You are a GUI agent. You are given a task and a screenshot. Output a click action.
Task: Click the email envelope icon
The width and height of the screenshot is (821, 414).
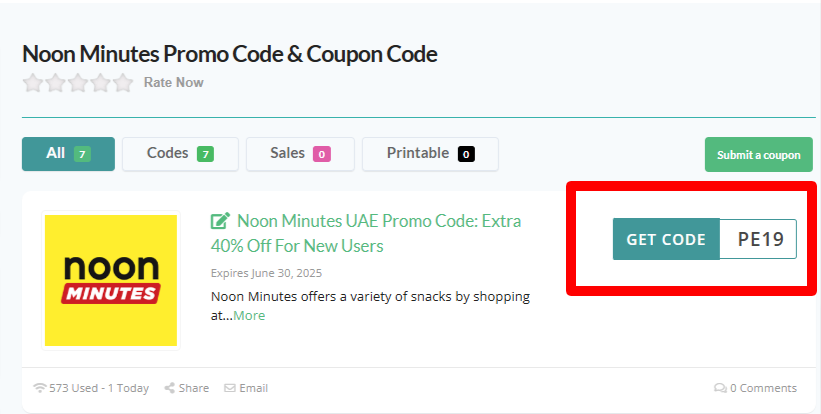tap(230, 388)
